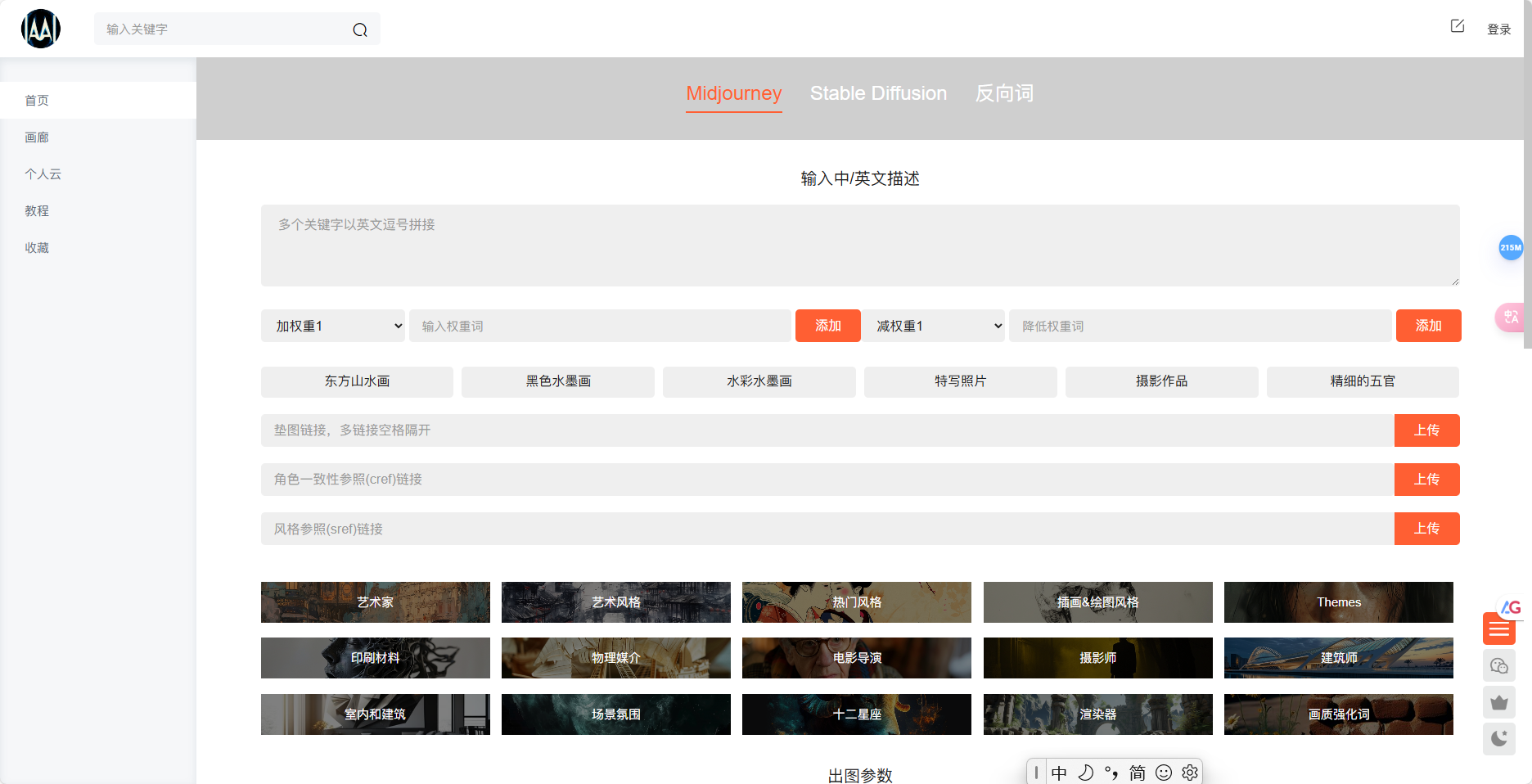Open input method settings gear
This screenshot has width=1532, height=784.
[1189, 772]
